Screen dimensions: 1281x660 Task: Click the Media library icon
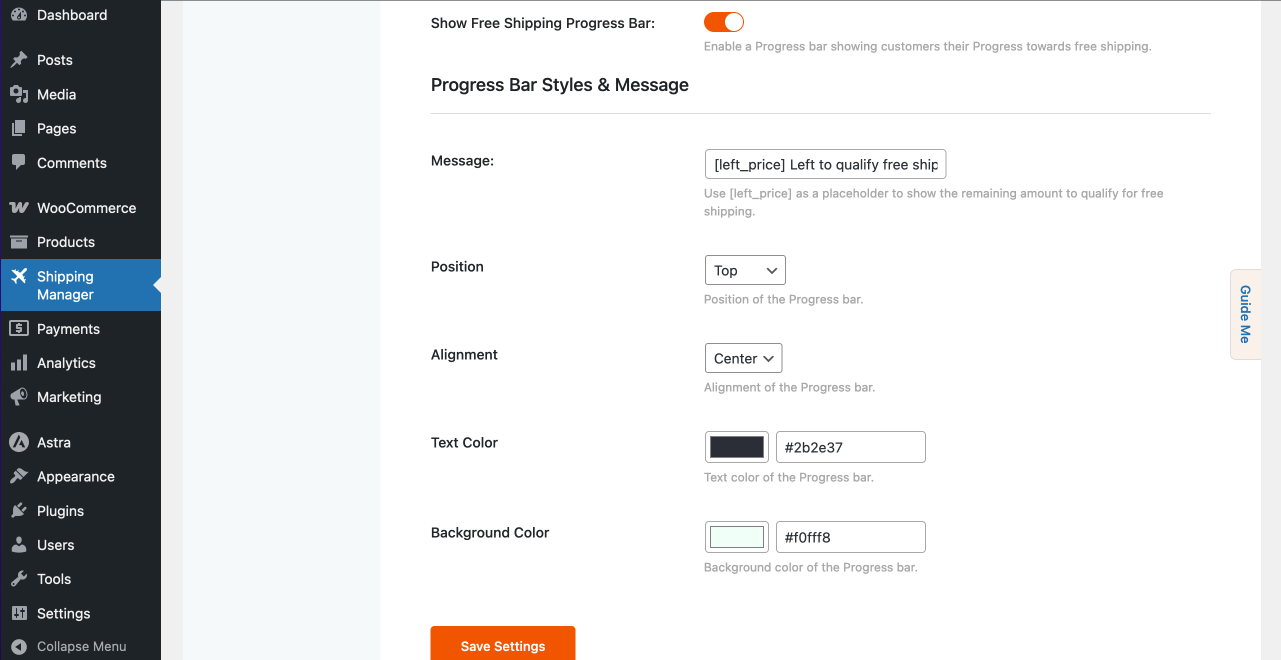[19, 94]
